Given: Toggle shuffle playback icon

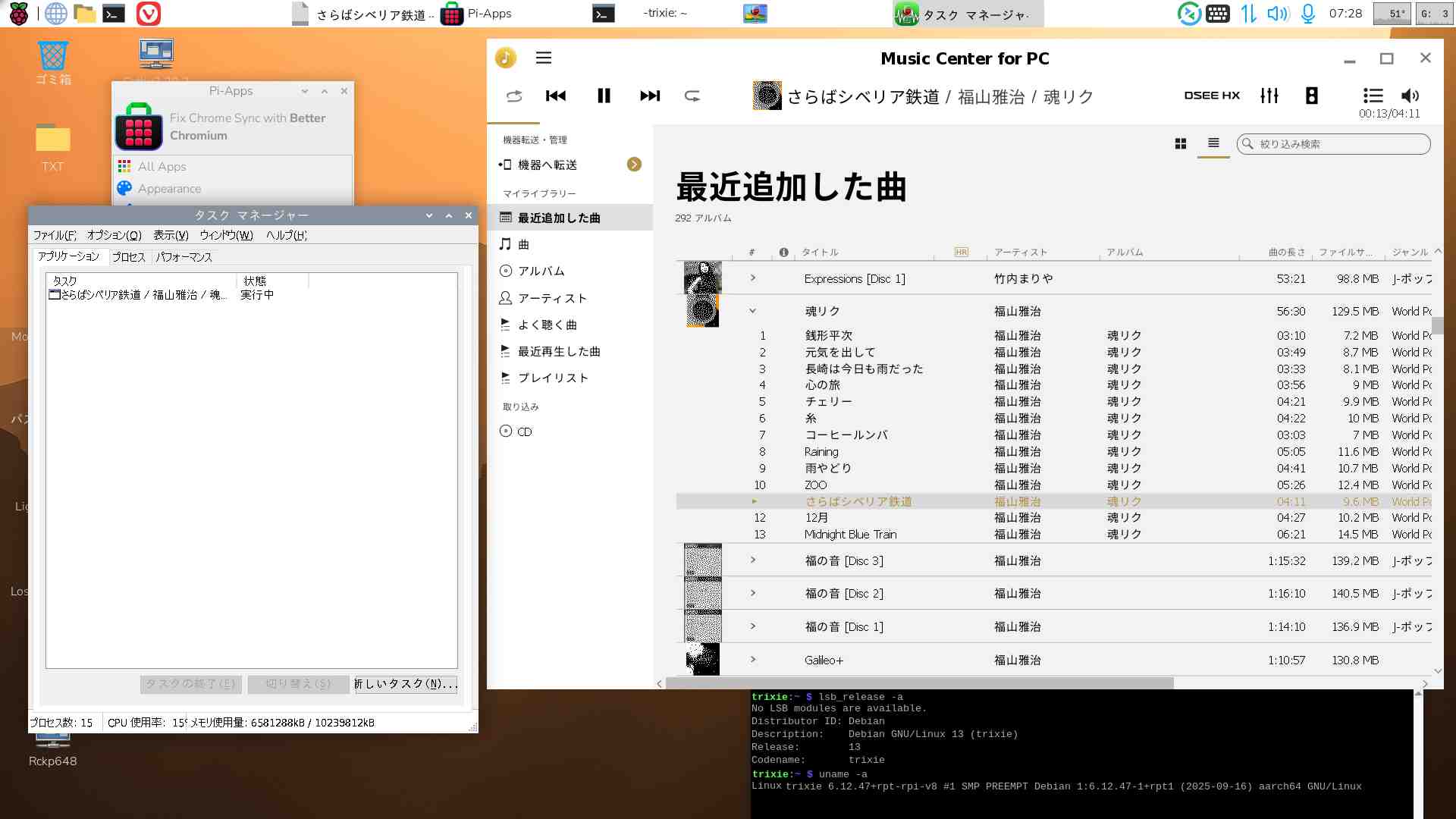Looking at the screenshot, I should click(514, 96).
